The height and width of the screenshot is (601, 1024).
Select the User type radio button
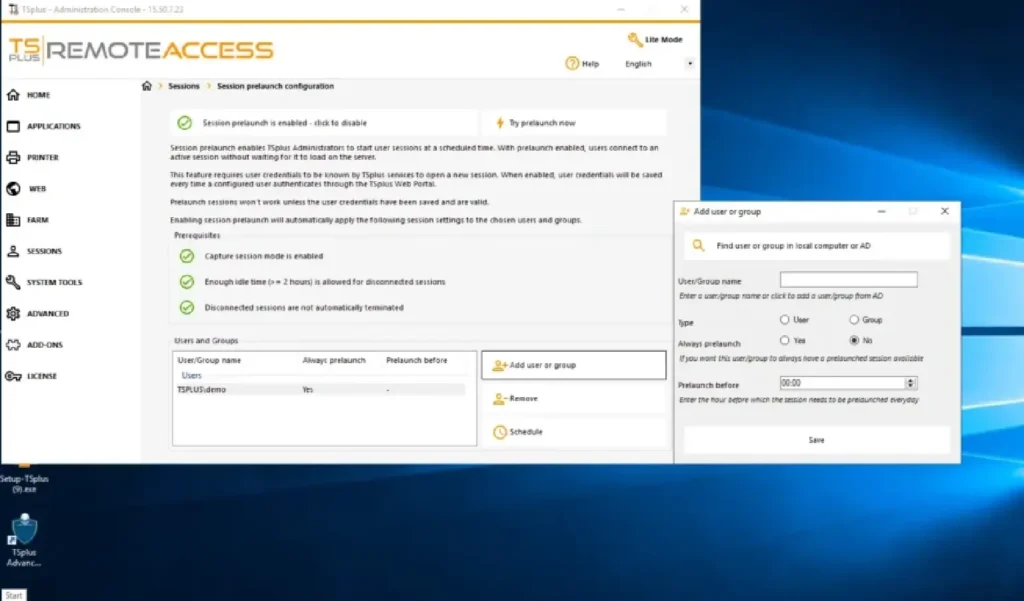(x=785, y=320)
